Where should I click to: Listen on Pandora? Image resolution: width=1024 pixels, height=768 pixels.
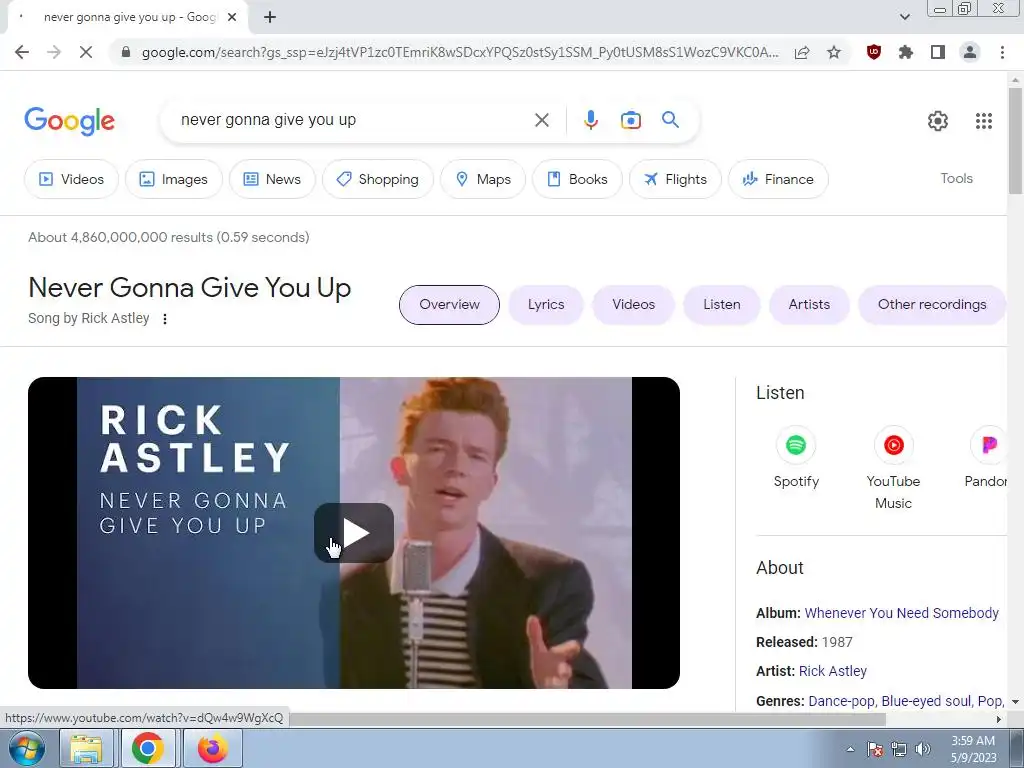[987, 458]
